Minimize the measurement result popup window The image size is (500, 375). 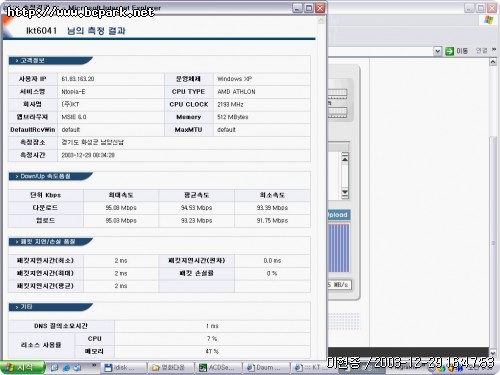pos(297,8)
